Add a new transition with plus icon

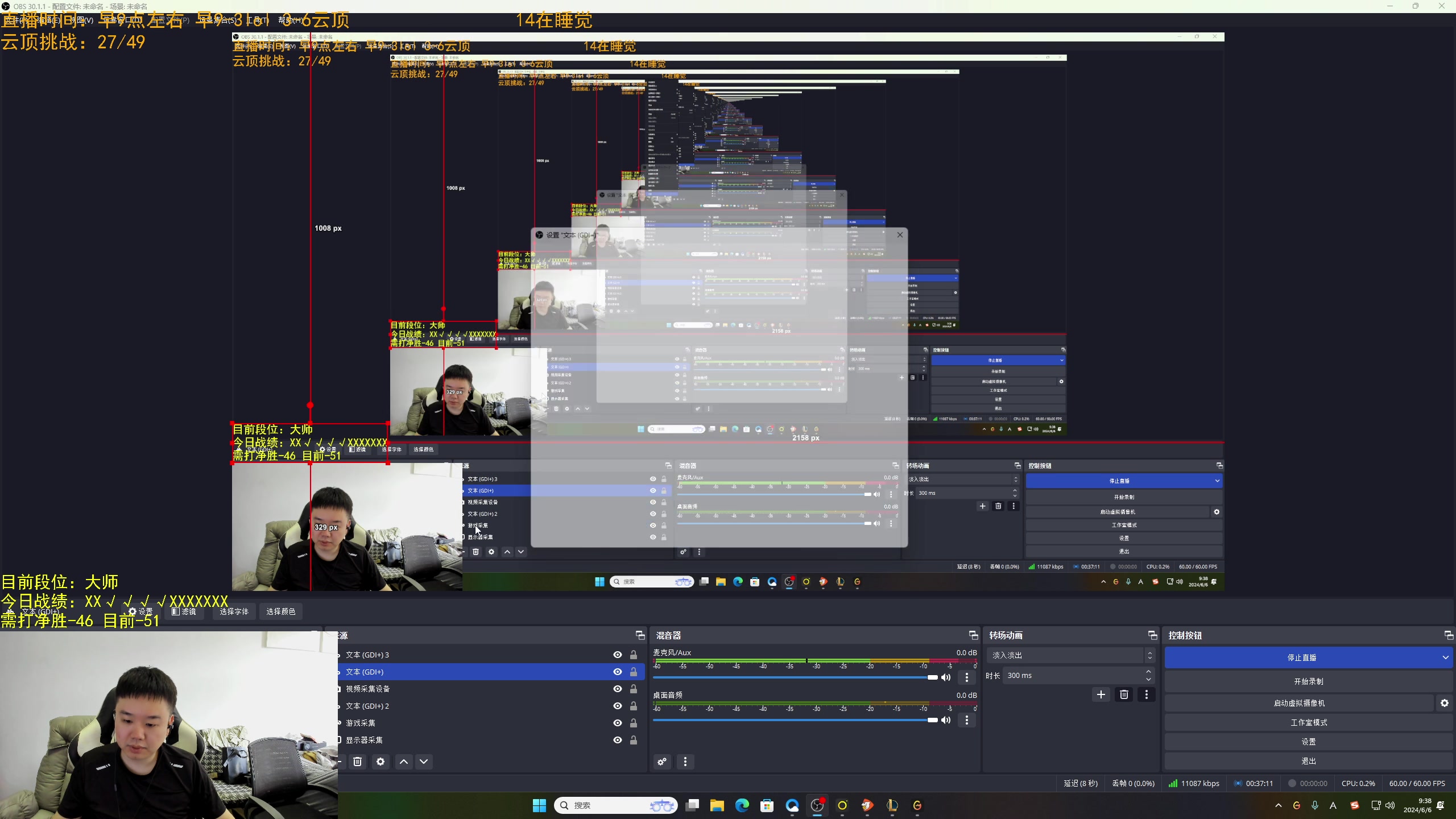[x=1101, y=694]
